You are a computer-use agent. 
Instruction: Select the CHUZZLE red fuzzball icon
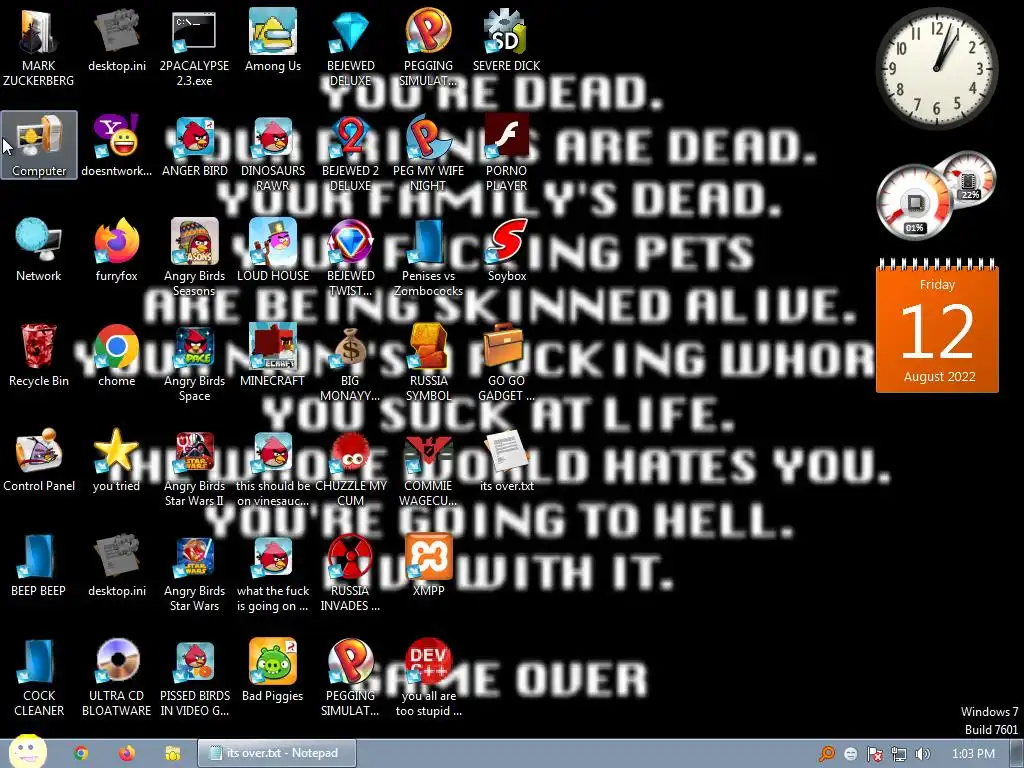click(351, 468)
